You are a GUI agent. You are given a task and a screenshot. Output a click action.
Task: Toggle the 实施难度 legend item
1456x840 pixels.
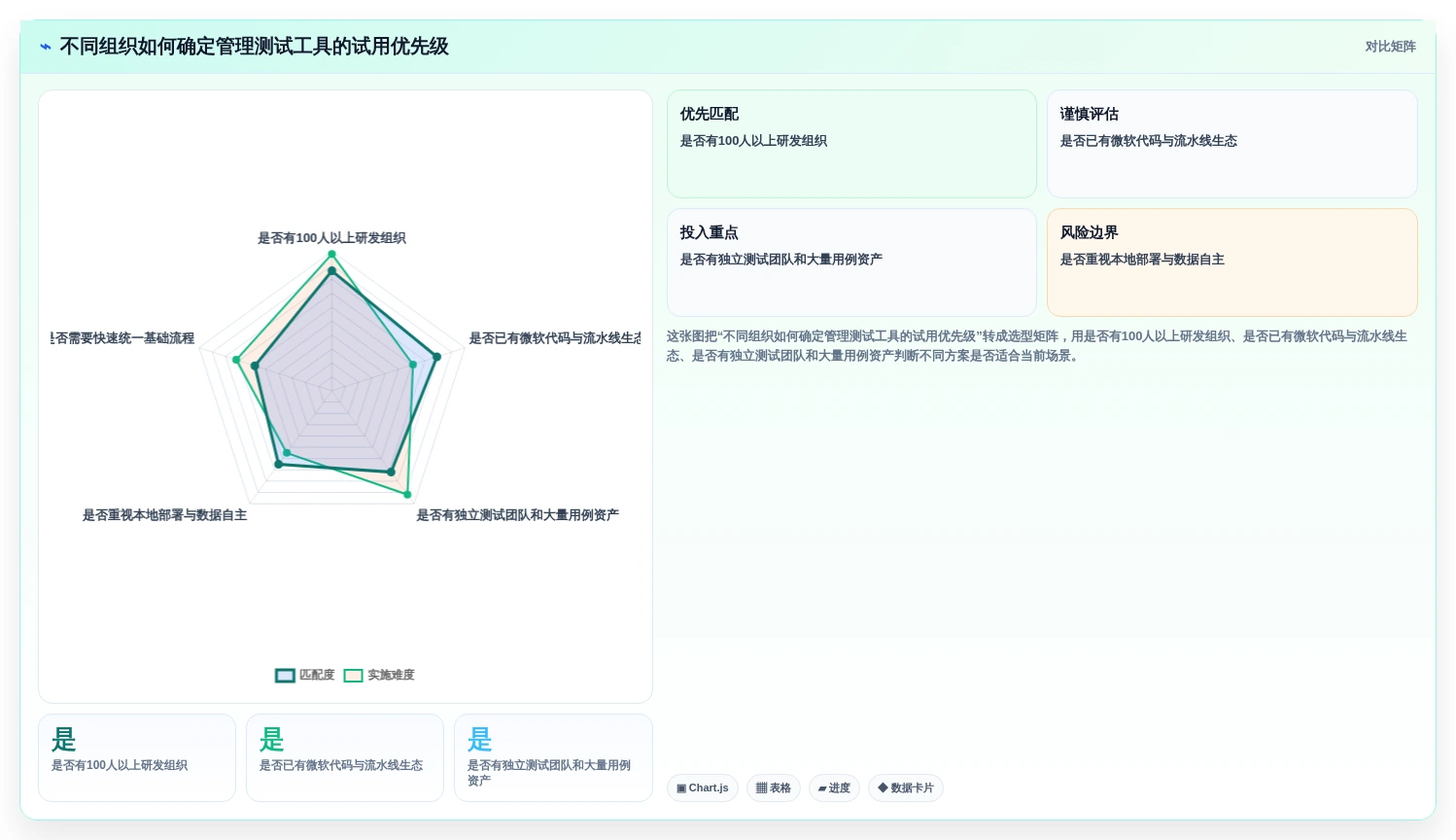click(x=379, y=675)
